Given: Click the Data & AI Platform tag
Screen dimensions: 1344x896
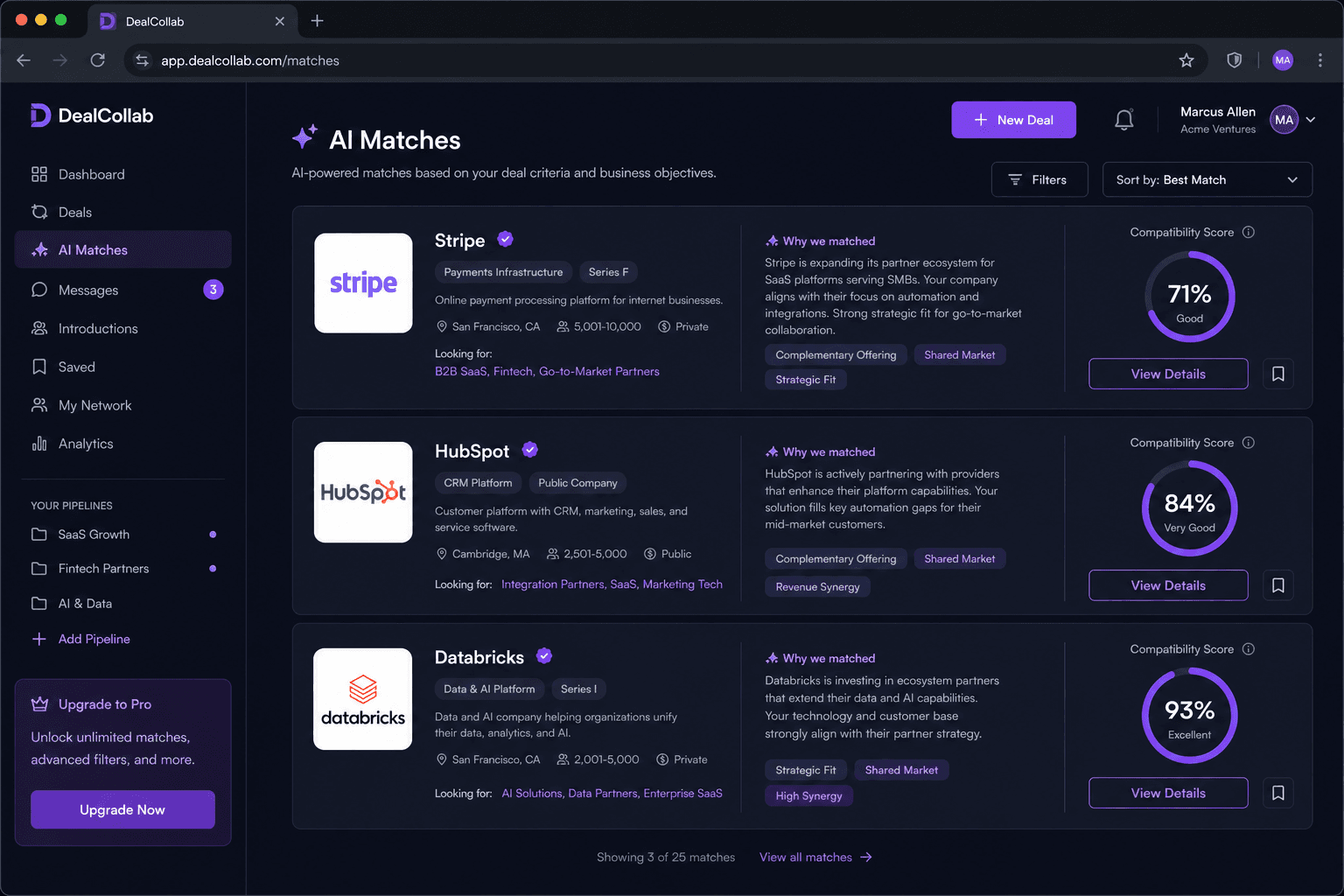Looking at the screenshot, I should [489, 689].
